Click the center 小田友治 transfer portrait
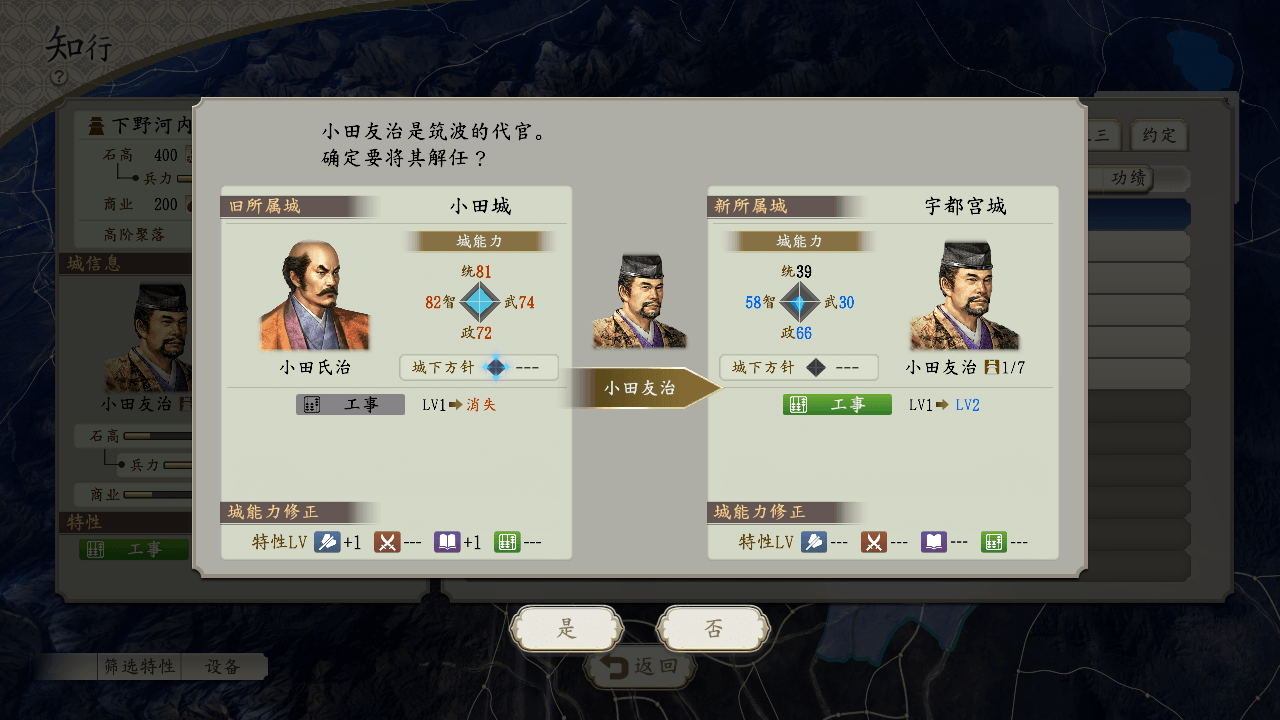Screen dimensions: 1280x720 tap(640, 301)
